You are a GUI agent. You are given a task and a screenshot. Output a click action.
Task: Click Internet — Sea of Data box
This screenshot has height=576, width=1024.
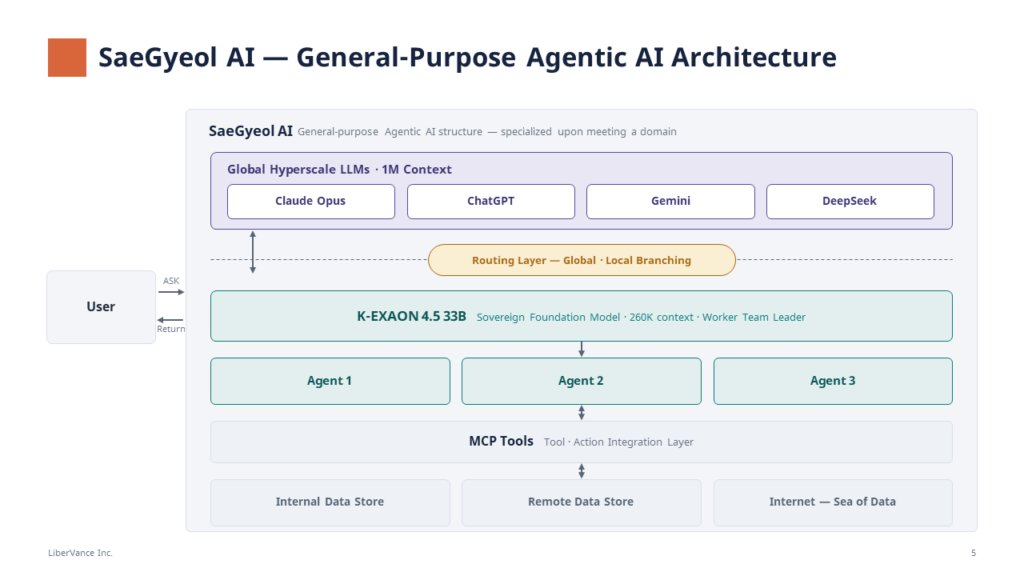pos(833,502)
